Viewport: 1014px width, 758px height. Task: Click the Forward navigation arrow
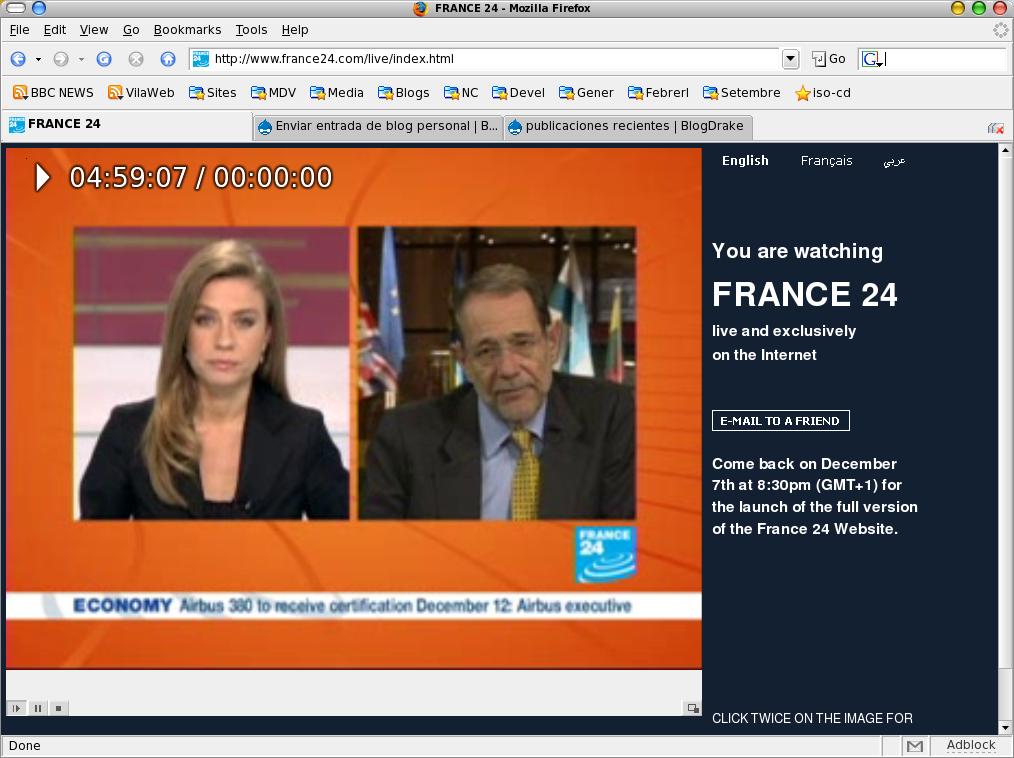(x=61, y=59)
